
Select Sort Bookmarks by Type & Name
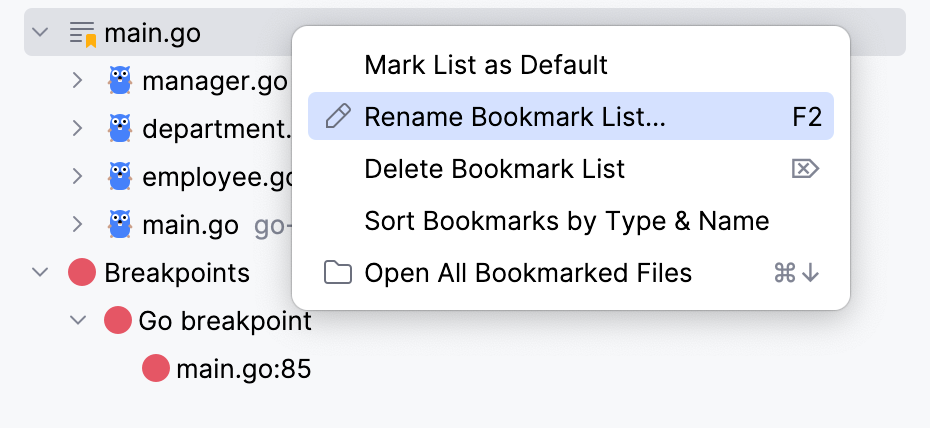click(x=567, y=221)
